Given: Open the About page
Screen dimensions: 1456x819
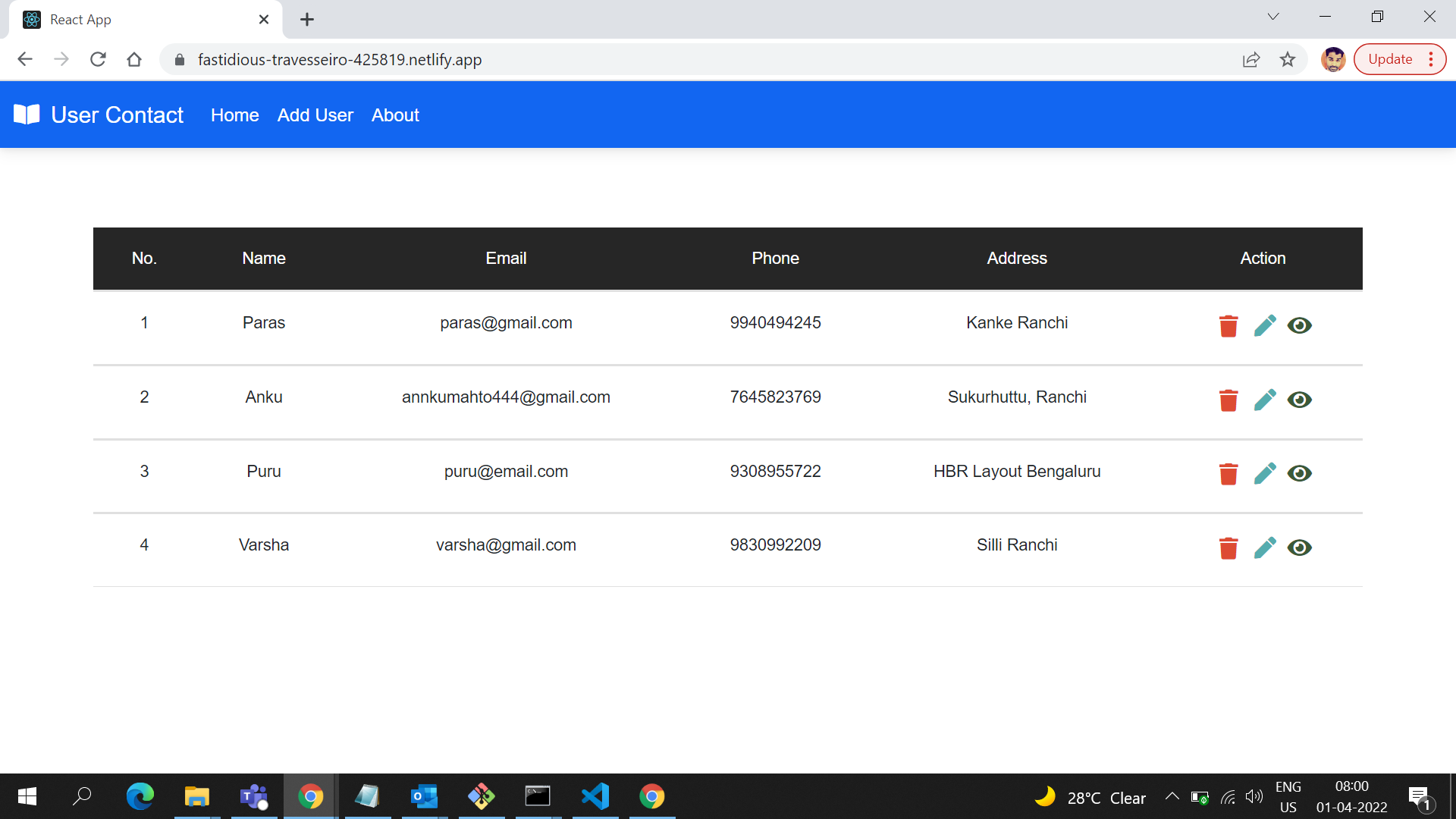Looking at the screenshot, I should (x=395, y=115).
